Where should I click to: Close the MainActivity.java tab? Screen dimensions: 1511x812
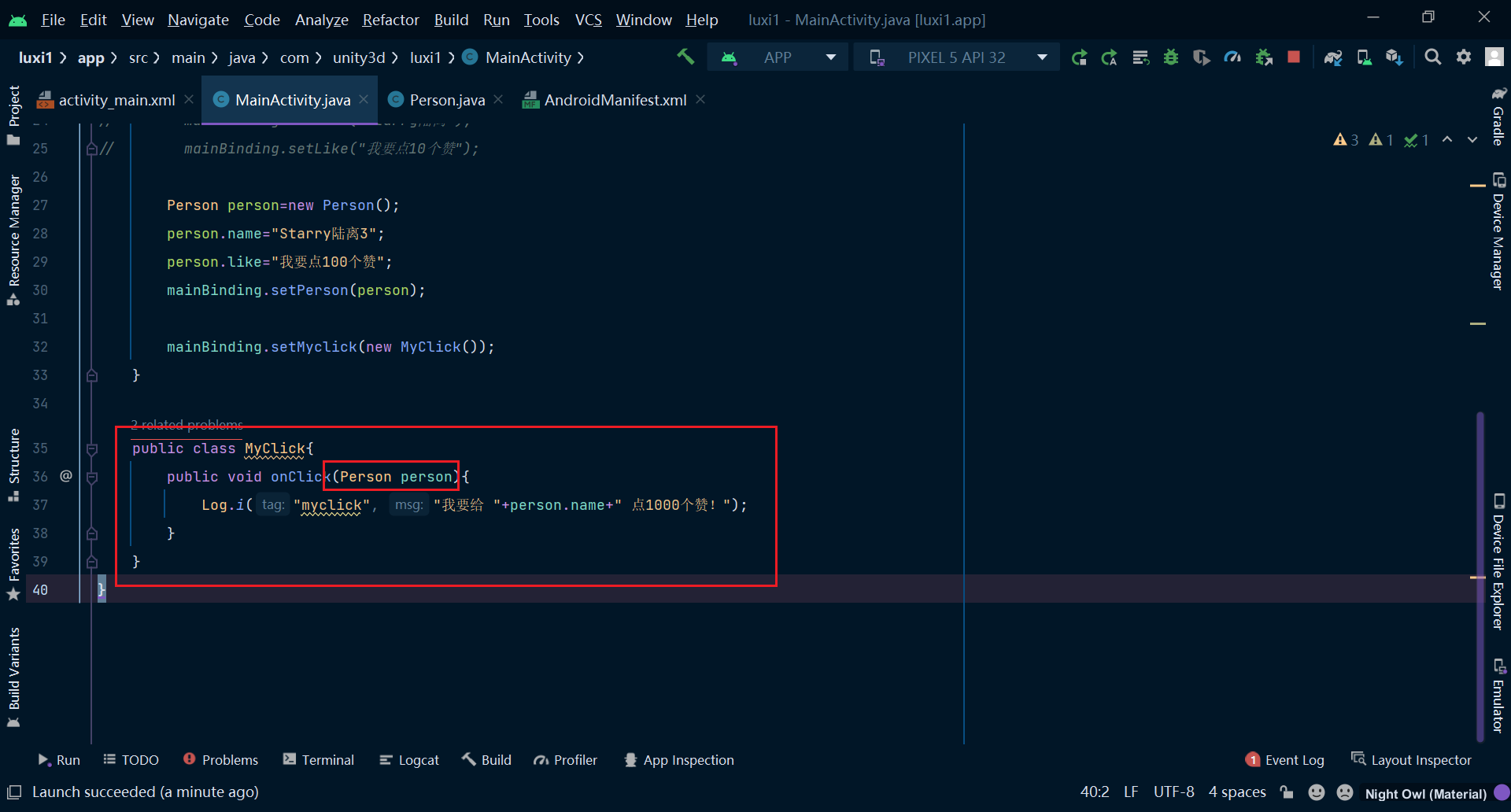tap(364, 99)
